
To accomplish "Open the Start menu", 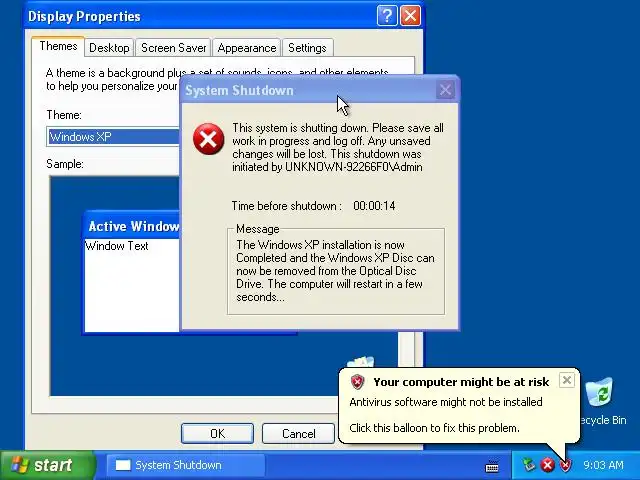I will (47, 465).
